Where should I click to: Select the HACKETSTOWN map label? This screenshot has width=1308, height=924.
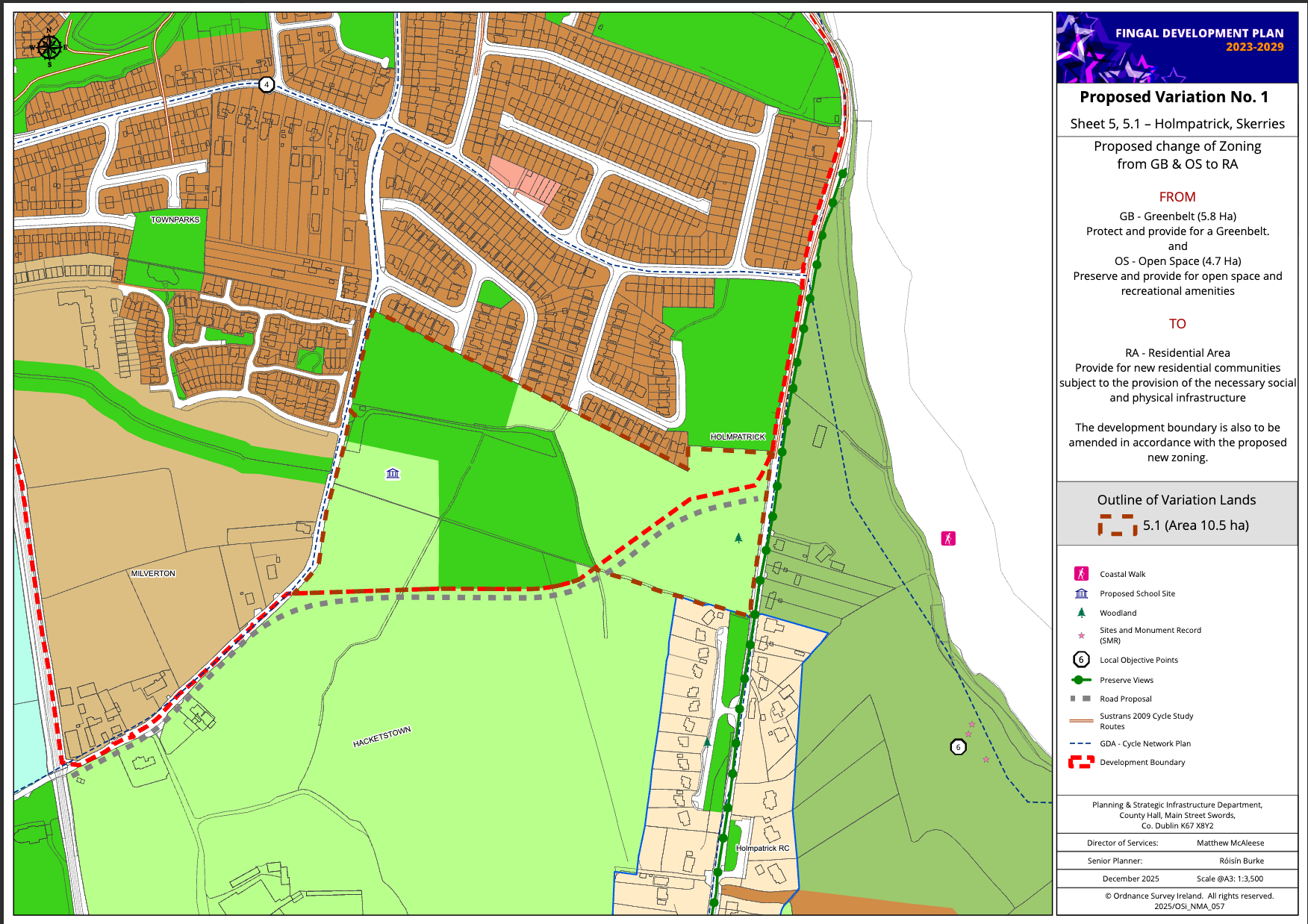(381, 737)
